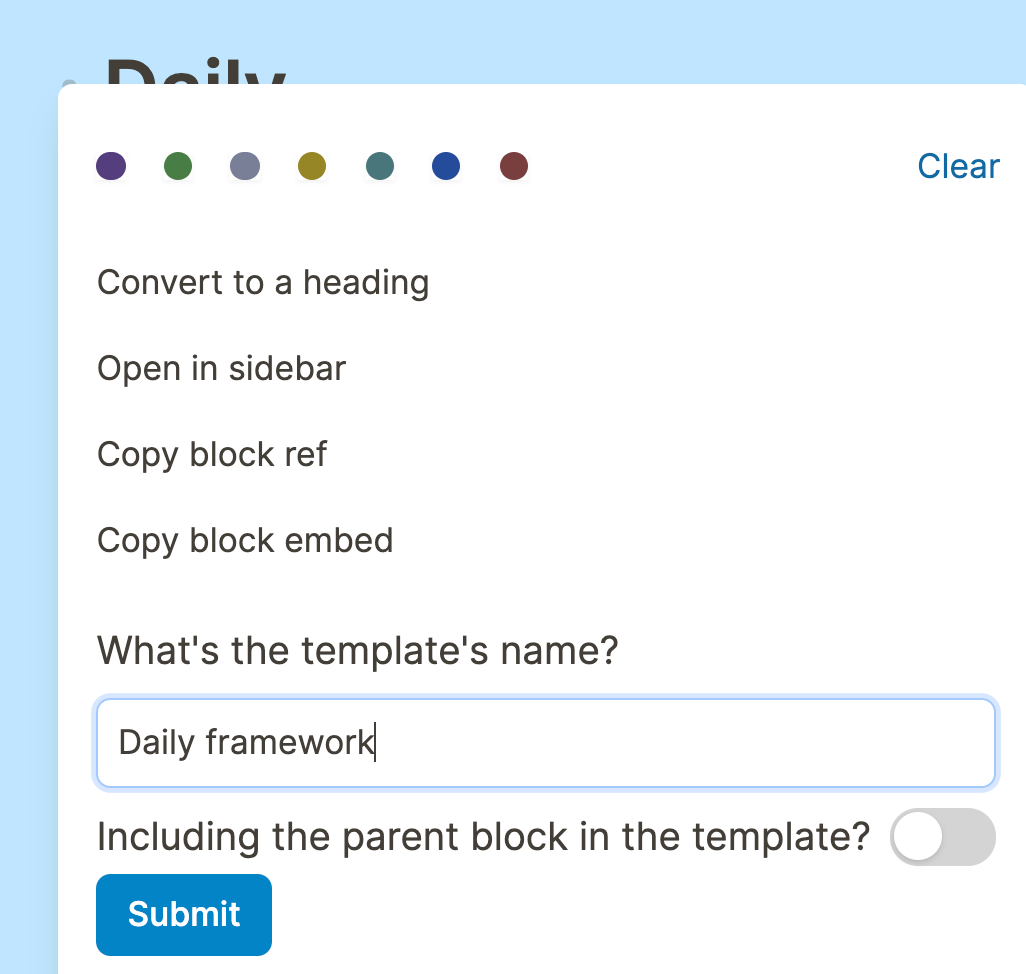1026x974 pixels.
Task: Click the 'Including the parent block' label text
Action: coord(484,837)
